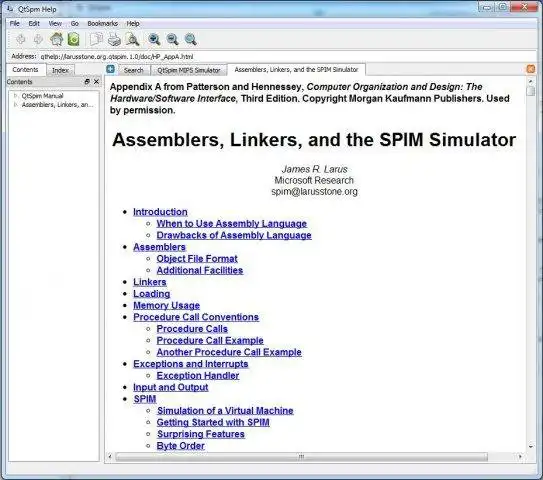Image resolution: width=543 pixels, height=480 pixels.
Task: Follow the Assemblers link
Action: (x=159, y=247)
